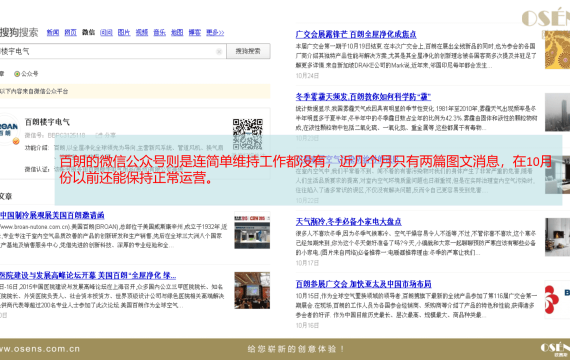
Task: Open the 百朗楼宇电气 account title
Action: click(47, 122)
